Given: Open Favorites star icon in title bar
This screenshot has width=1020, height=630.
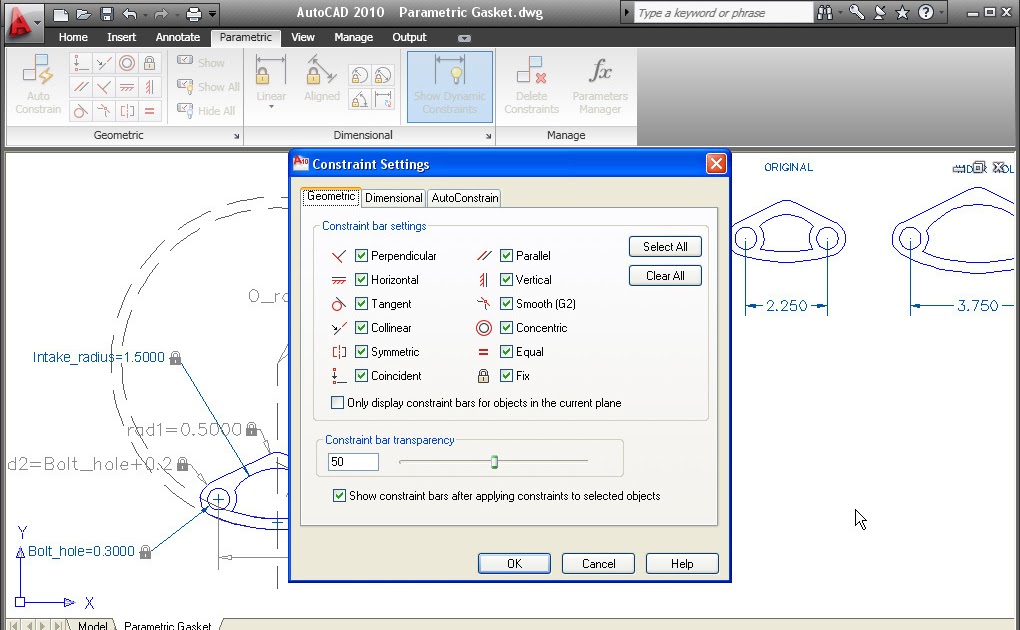Looking at the screenshot, I should point(902,13).
